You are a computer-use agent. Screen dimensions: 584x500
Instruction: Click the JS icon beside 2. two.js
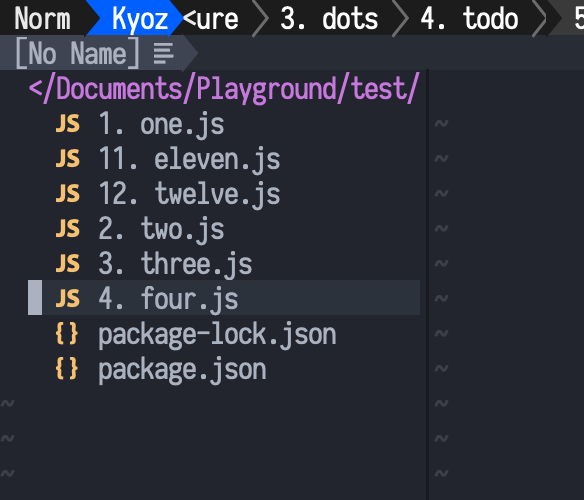pyautogui.click(x=67, y=228)
